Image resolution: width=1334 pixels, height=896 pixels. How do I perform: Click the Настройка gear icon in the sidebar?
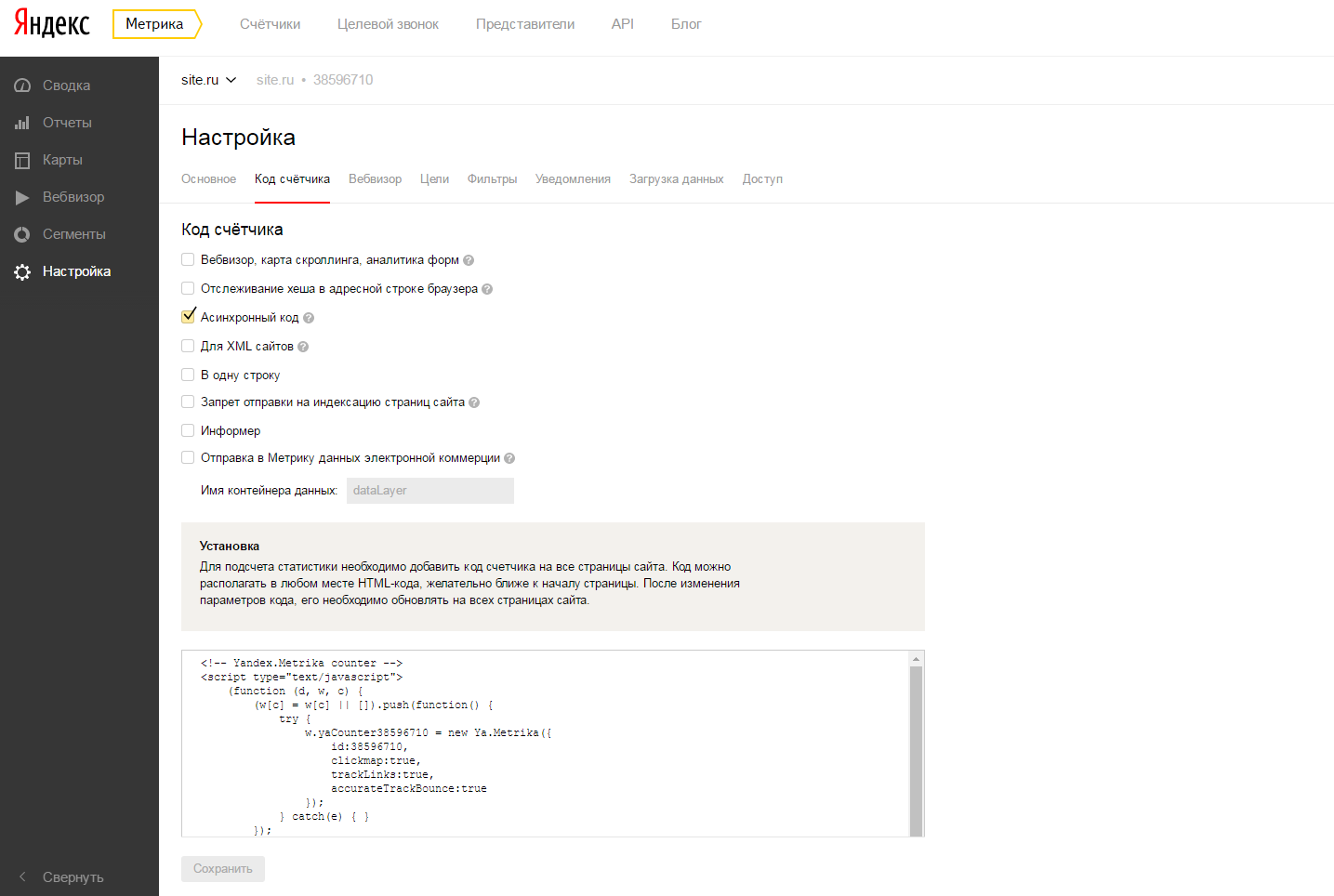coord(22,271)
